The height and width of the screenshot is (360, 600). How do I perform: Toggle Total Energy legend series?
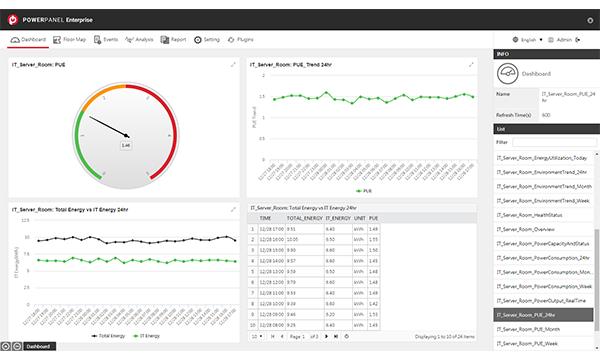pos(108,336)
